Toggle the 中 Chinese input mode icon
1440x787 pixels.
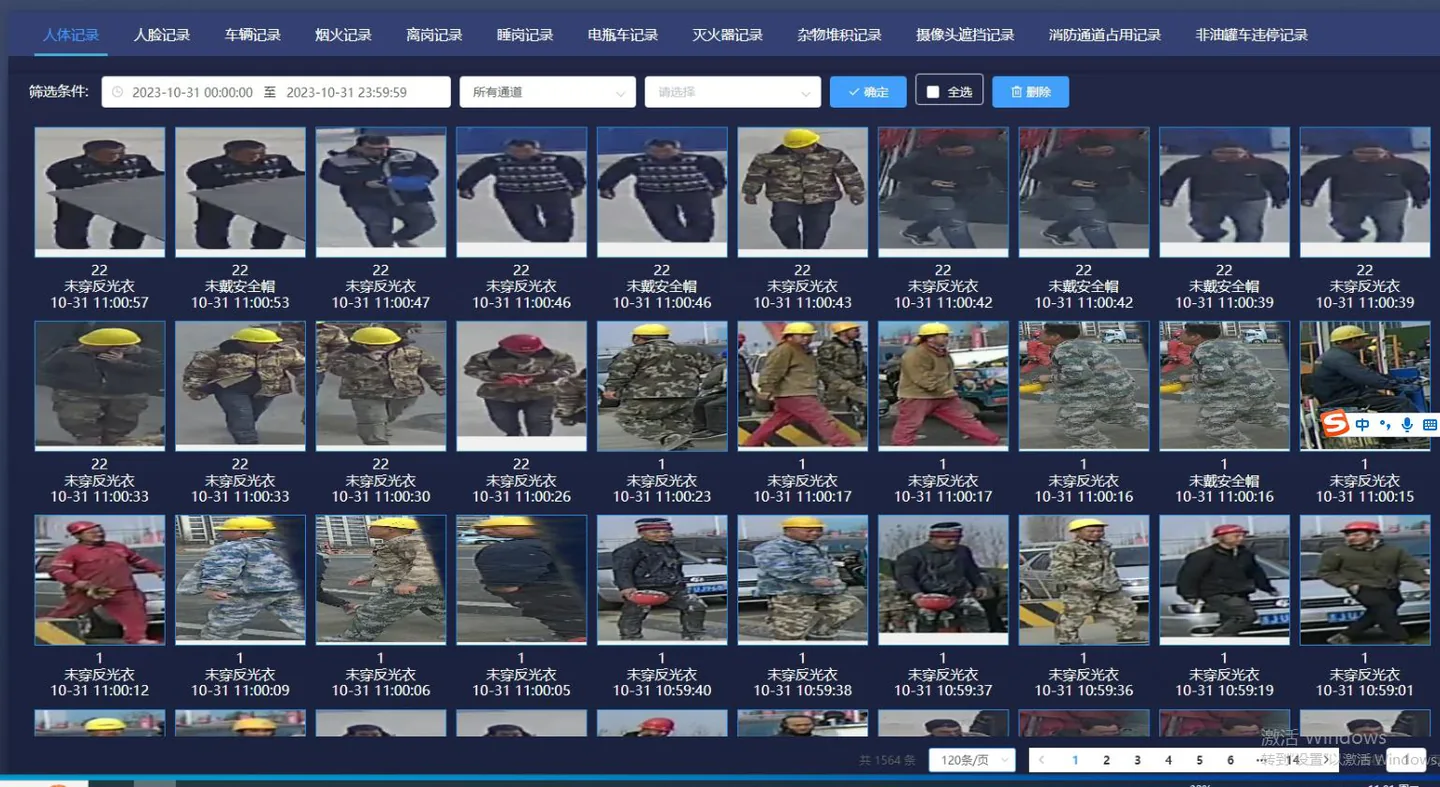coord(1363,425)
